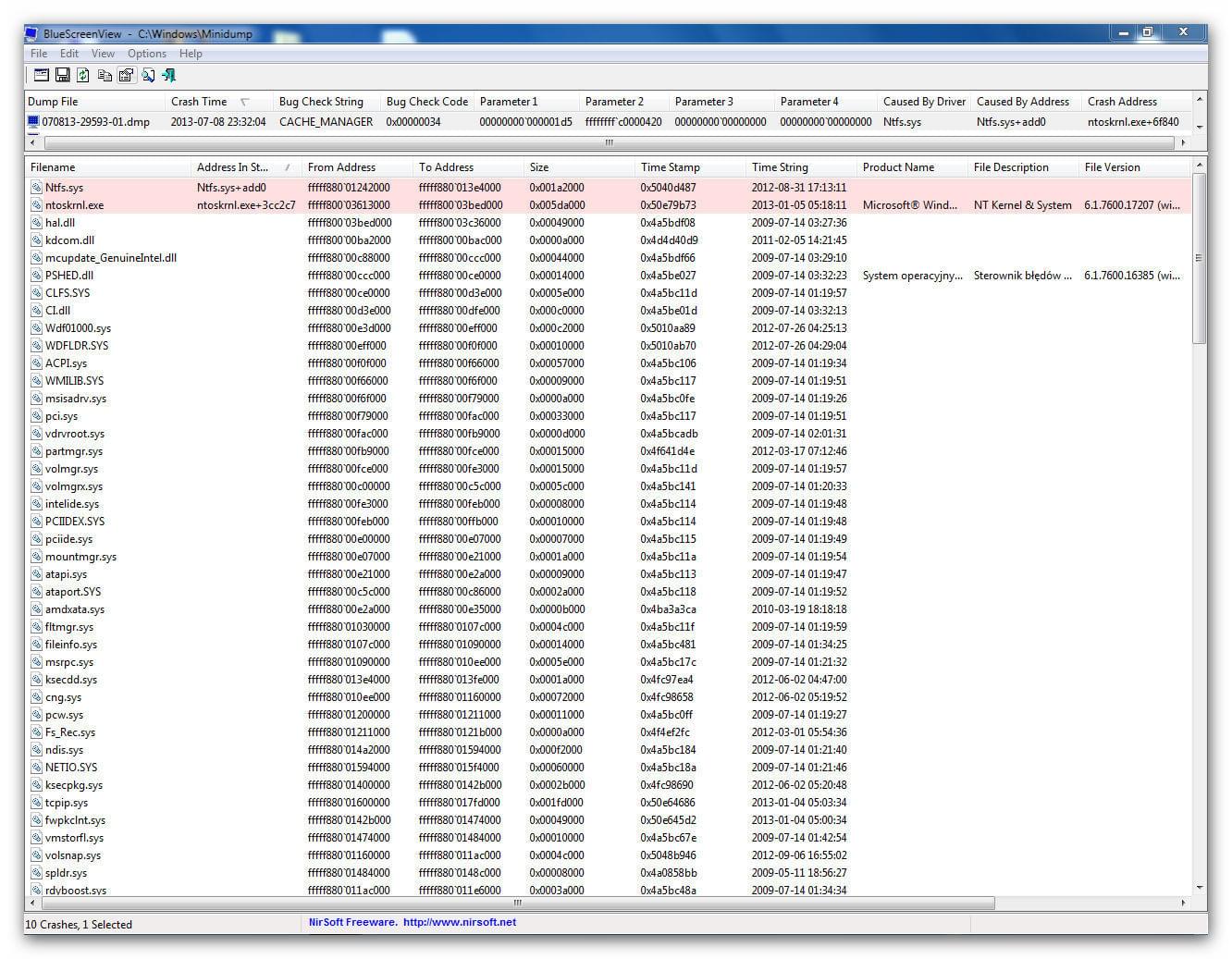
Task: Click the dump file icon for 070813-29593-01.dmp
Action: [x=34, y=121]
